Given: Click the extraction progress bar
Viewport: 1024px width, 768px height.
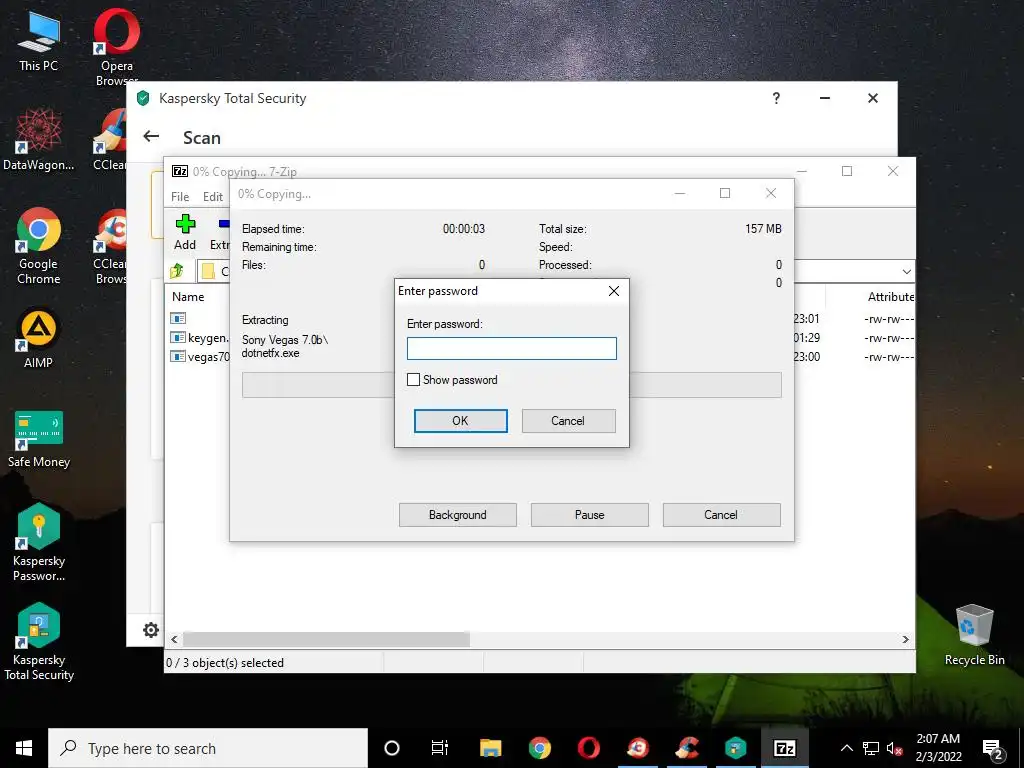Looking at the screenshot, I should [x=511, y=385].
